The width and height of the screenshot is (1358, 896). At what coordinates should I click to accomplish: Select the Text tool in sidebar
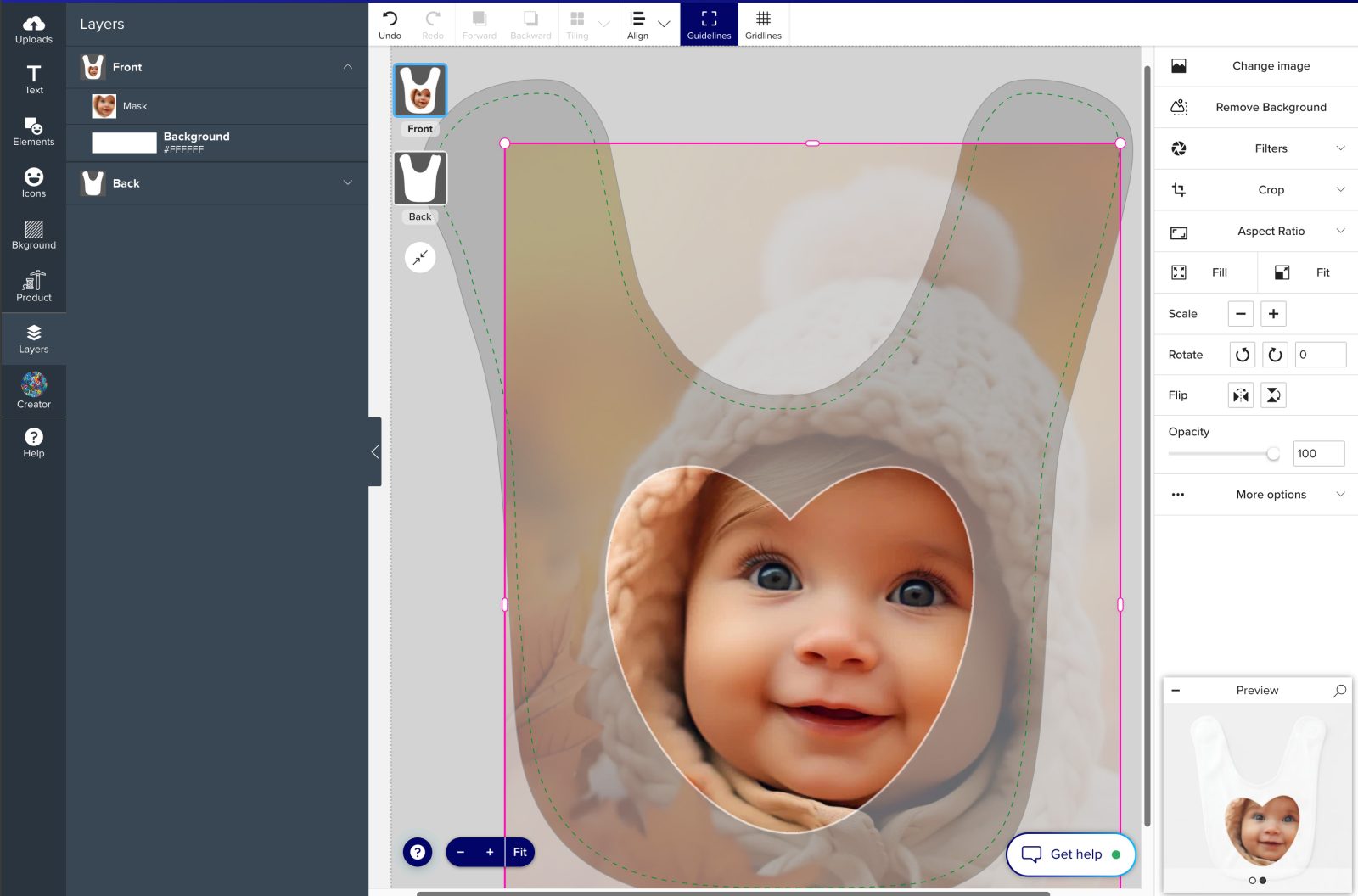click(34, 79)
